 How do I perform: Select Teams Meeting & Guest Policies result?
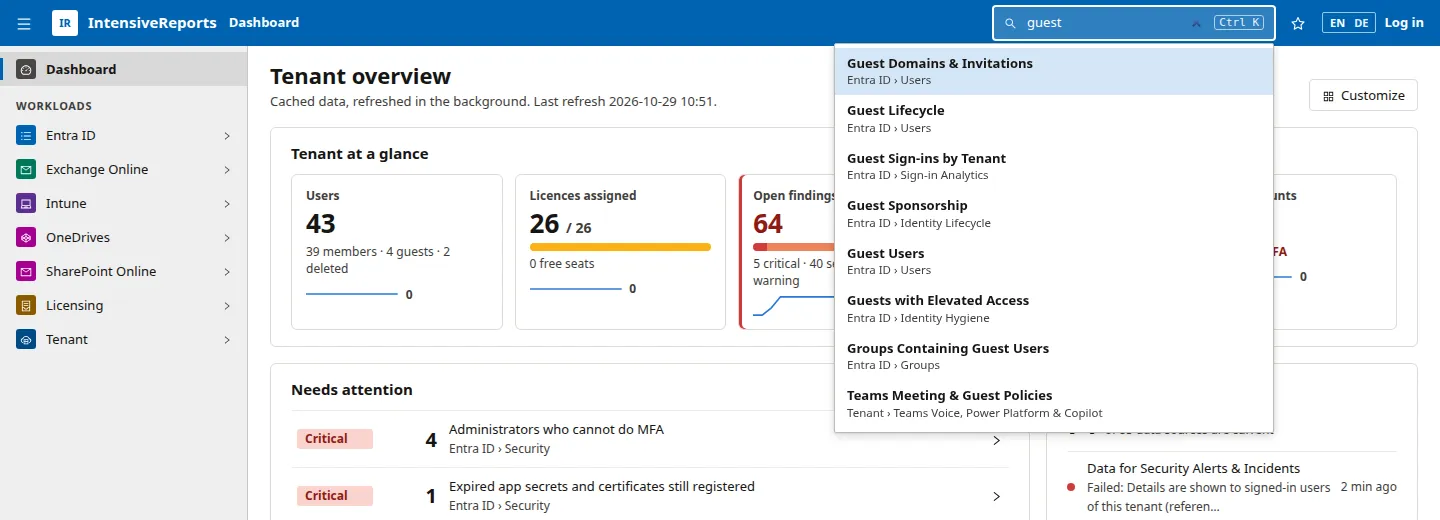(x=1054, y=404)
